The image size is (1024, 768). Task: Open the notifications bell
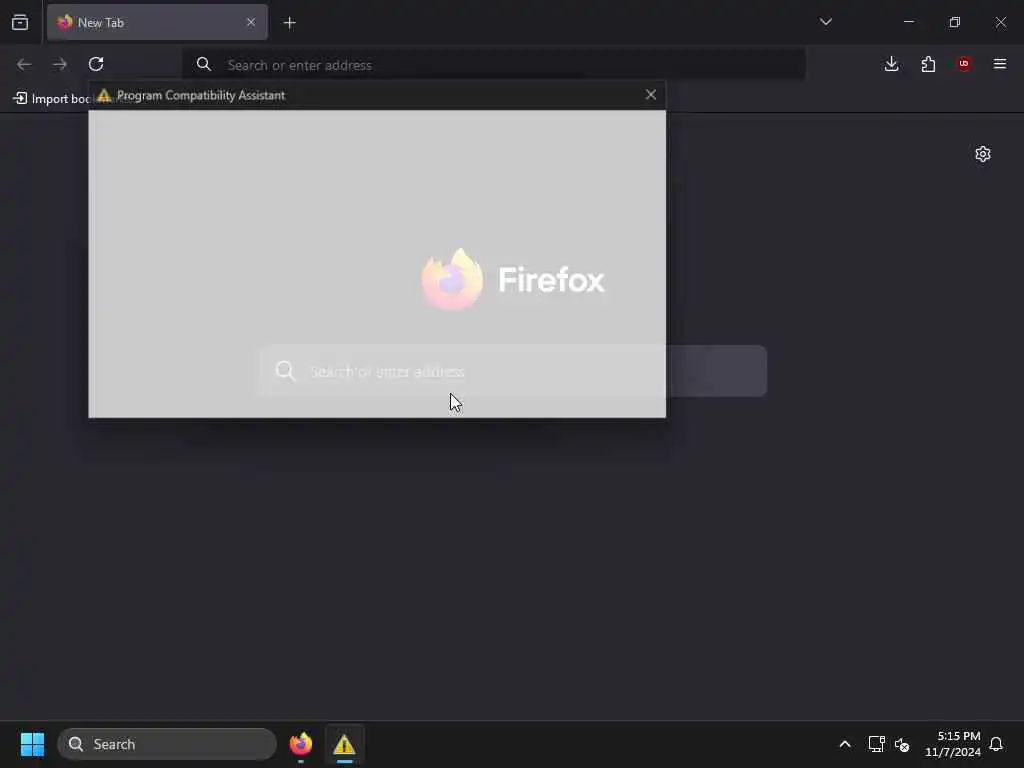tap(996, 744)
